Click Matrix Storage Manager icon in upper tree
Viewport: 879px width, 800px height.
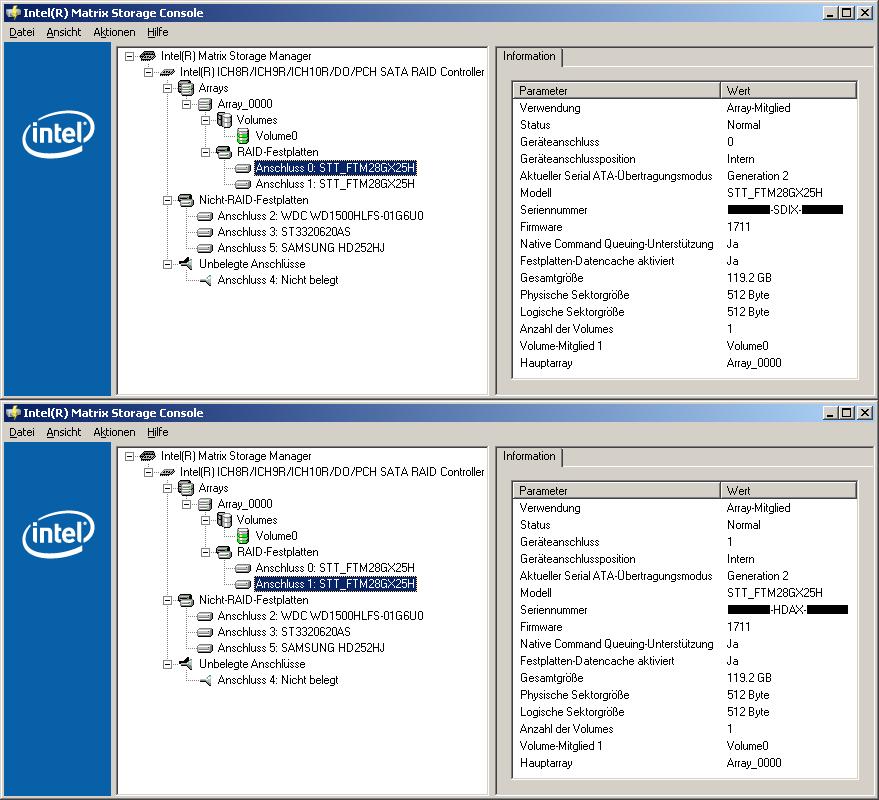pyautogui.click(x=147, y=56)
